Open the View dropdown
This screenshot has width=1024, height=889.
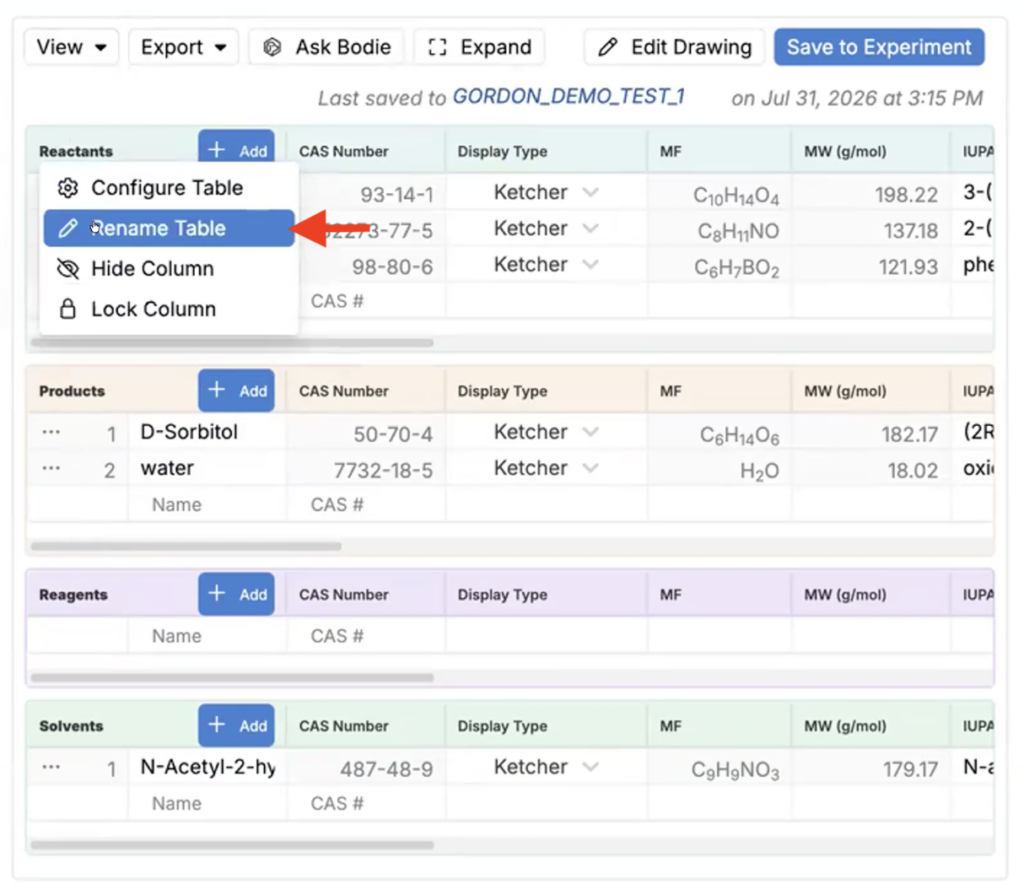pos(71,47)
